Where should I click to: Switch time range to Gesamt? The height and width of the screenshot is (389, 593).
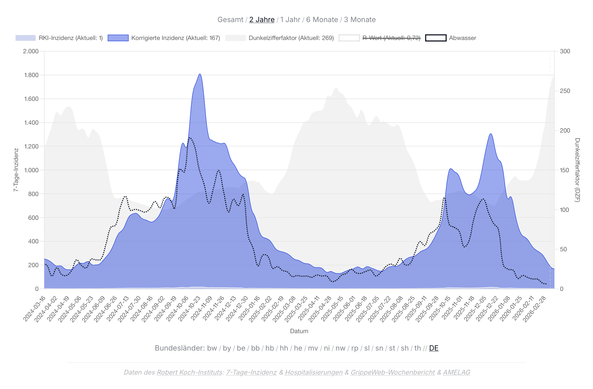(x=230, y=20)
